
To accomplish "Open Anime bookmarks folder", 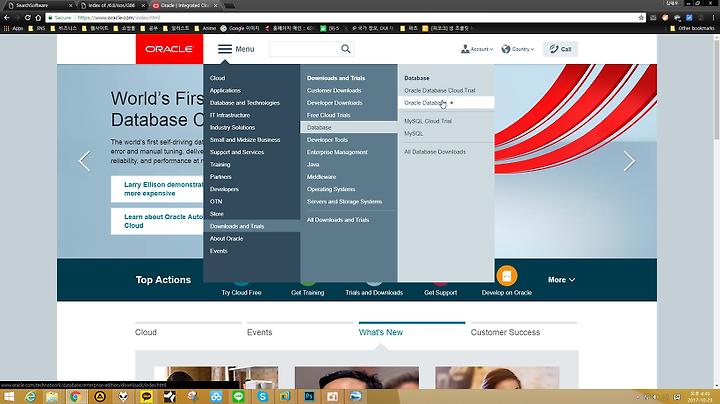I will [205, 28].
